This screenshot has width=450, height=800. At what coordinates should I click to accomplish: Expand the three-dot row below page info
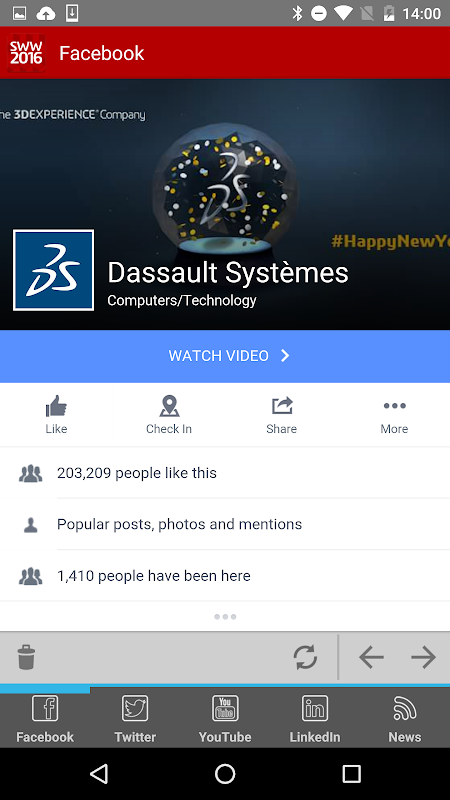coord(225,617)
